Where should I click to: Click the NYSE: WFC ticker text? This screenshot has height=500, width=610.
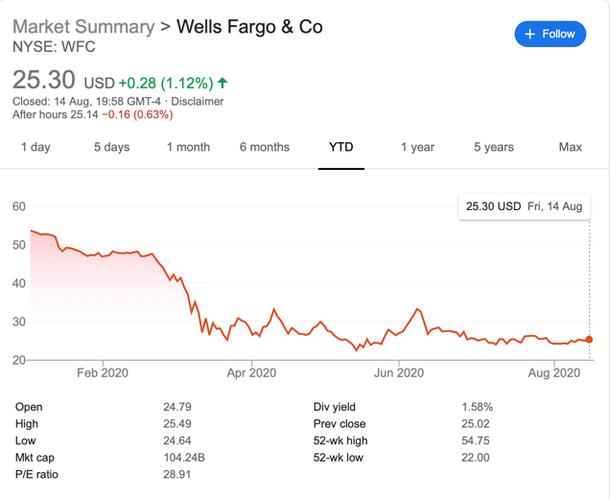click(x=54, y=47)
